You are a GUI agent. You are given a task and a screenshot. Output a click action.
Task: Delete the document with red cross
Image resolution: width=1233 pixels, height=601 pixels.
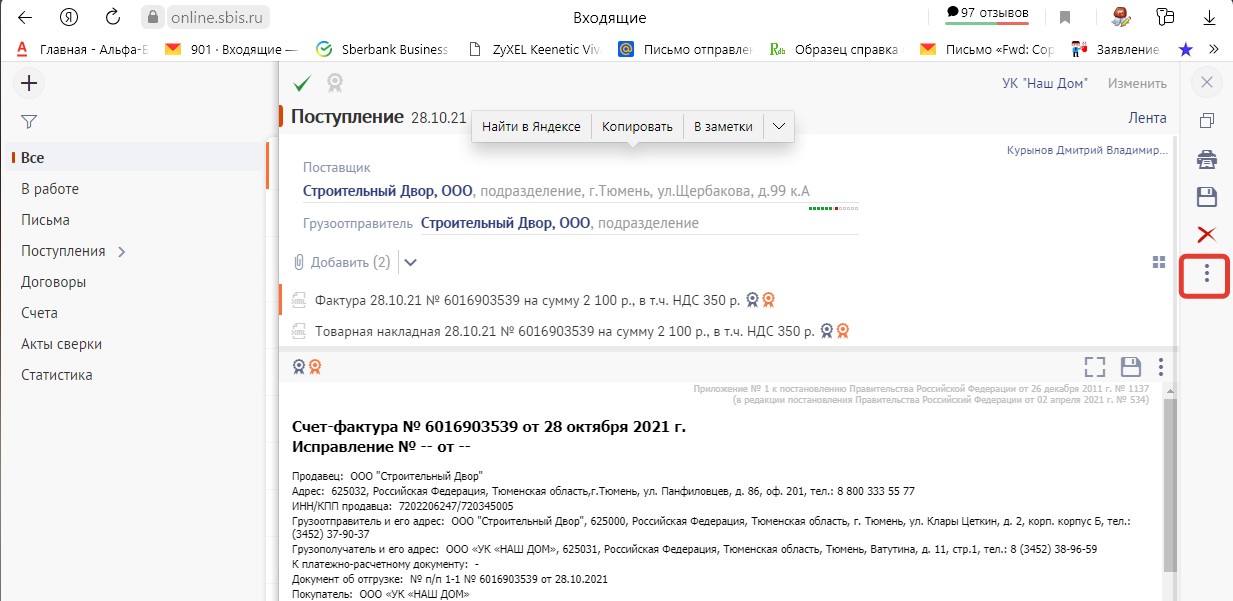(1207, 234)
